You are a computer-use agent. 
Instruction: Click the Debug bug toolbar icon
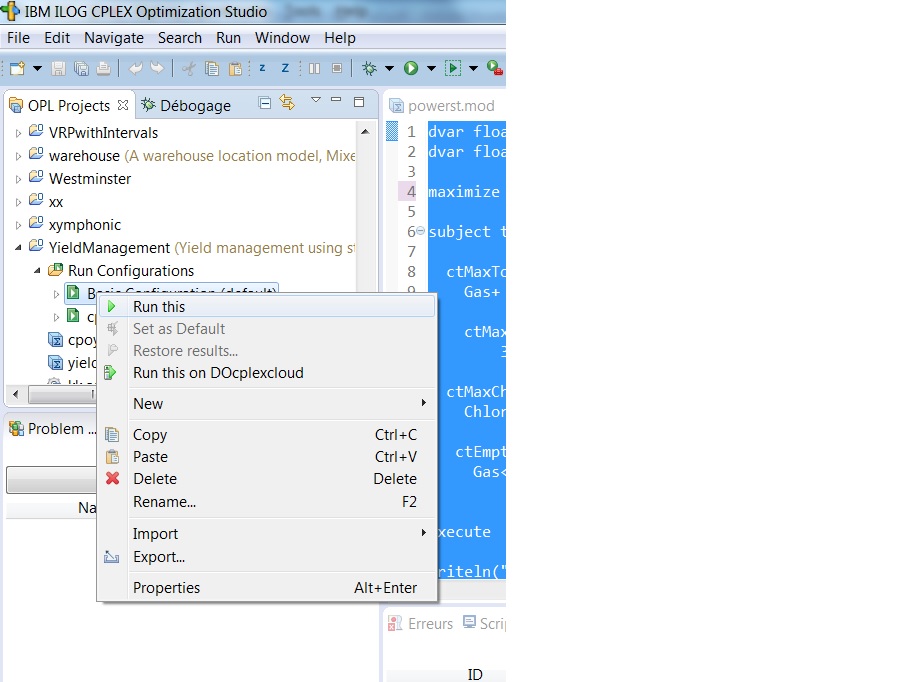point(369,68)
